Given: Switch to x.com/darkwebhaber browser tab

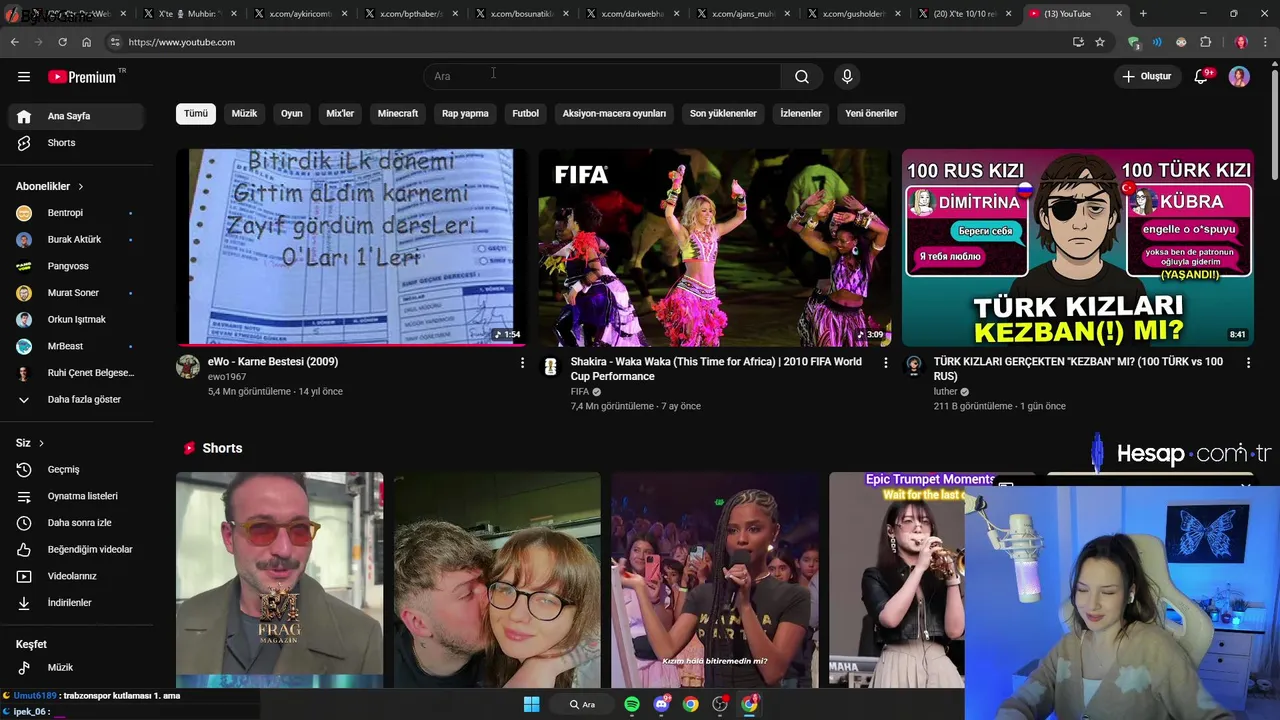Looking at the screenshot, I should [632, 14].
